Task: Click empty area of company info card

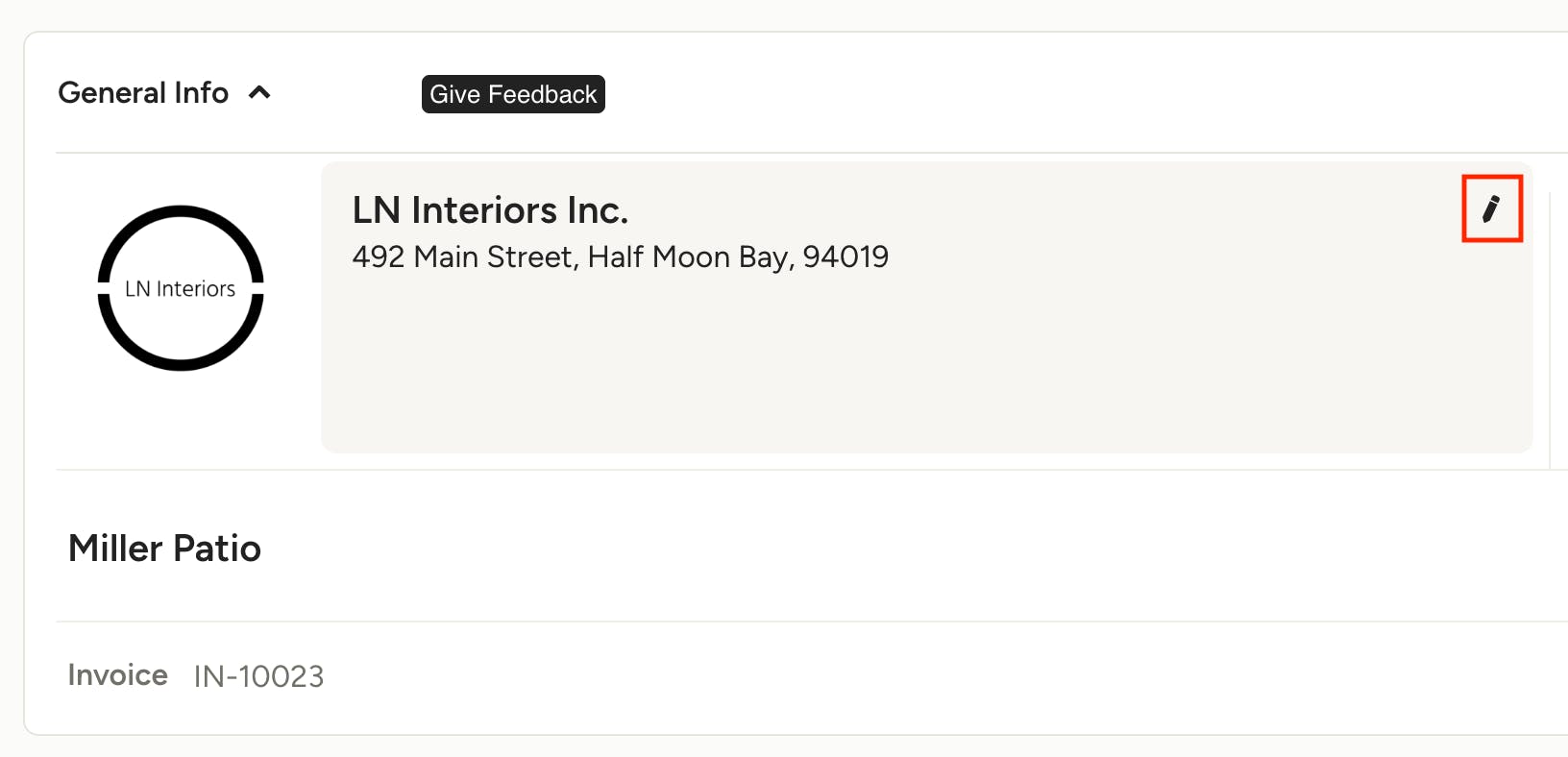Action: point(922,375)
